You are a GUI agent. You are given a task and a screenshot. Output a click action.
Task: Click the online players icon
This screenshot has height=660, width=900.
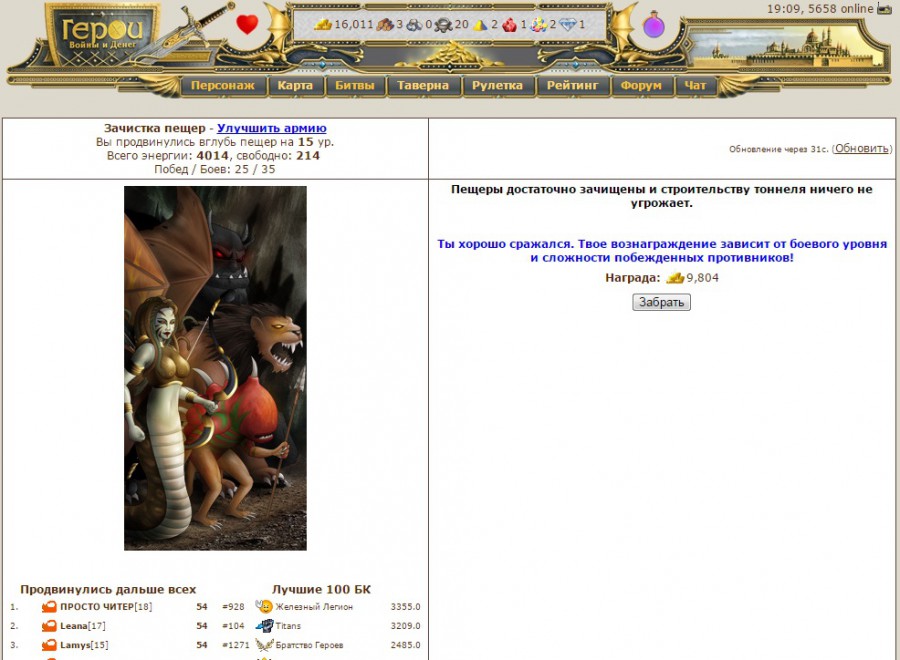point(884,9)
